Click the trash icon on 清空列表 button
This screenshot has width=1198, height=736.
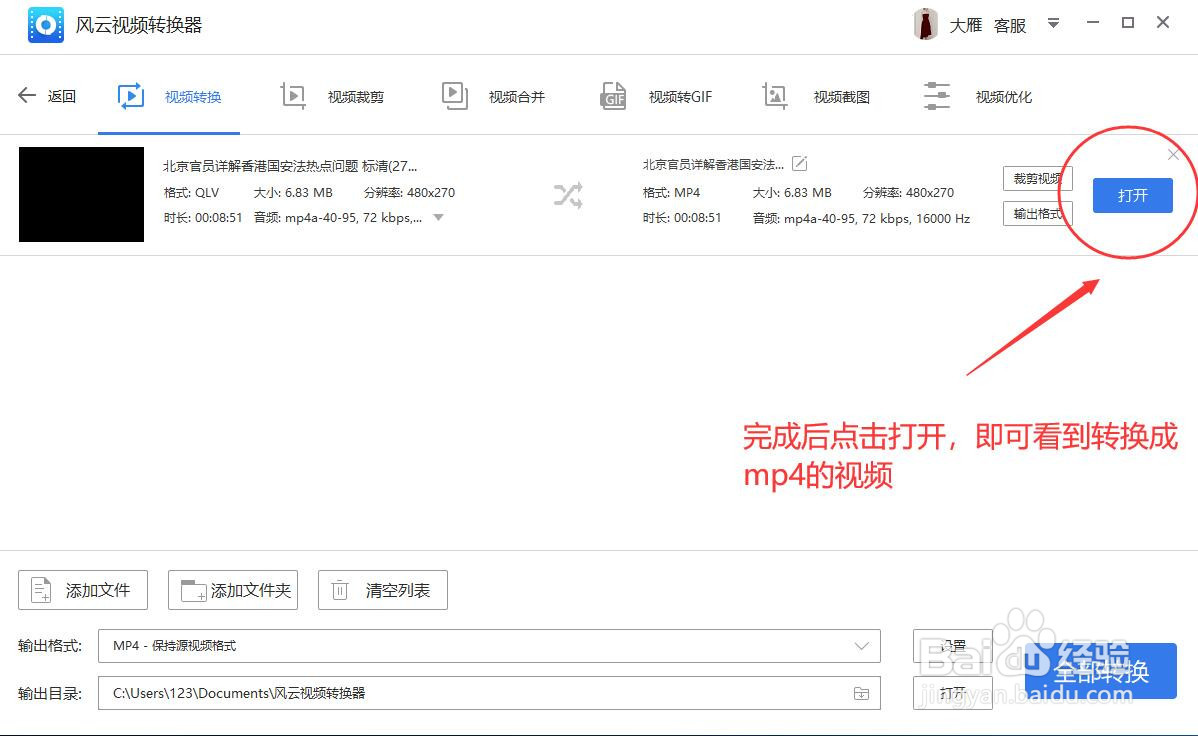click(340, 590)
